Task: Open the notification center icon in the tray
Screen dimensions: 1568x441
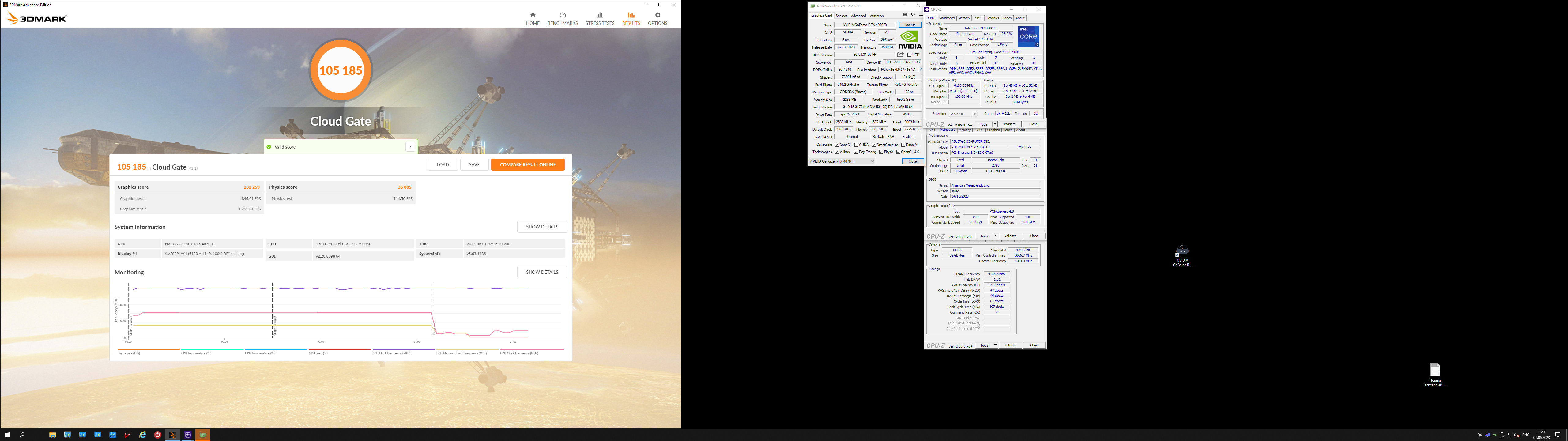Action: tap(1558, 435)
